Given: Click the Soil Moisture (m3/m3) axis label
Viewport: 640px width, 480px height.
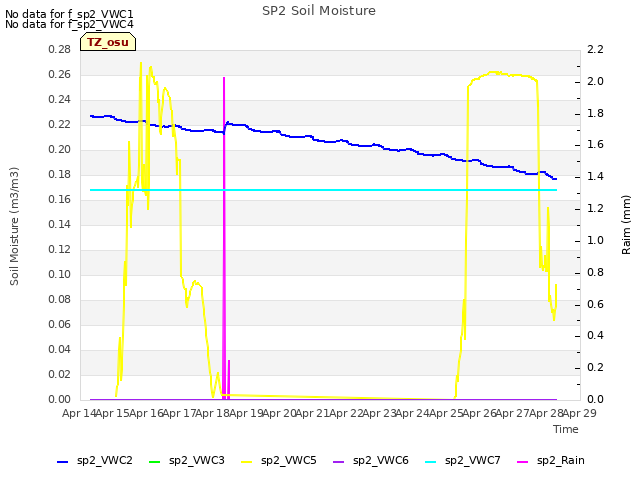Looking at the screenshot, I should (14, 226).
